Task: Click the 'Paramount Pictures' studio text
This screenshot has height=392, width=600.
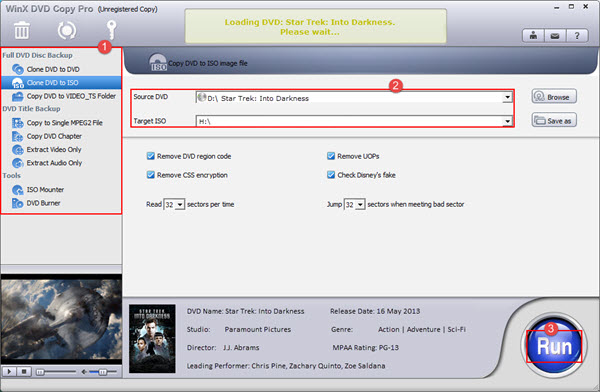Action: (258, 330)
